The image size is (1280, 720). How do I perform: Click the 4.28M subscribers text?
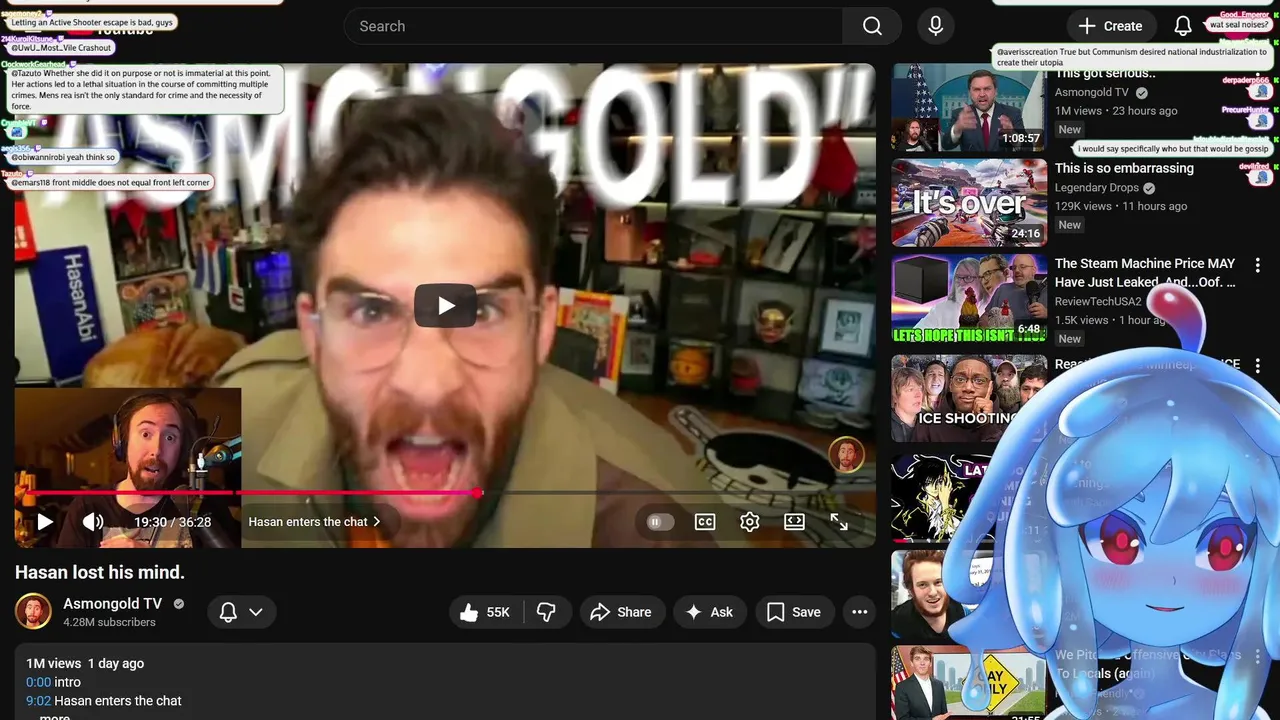(109, 622)
